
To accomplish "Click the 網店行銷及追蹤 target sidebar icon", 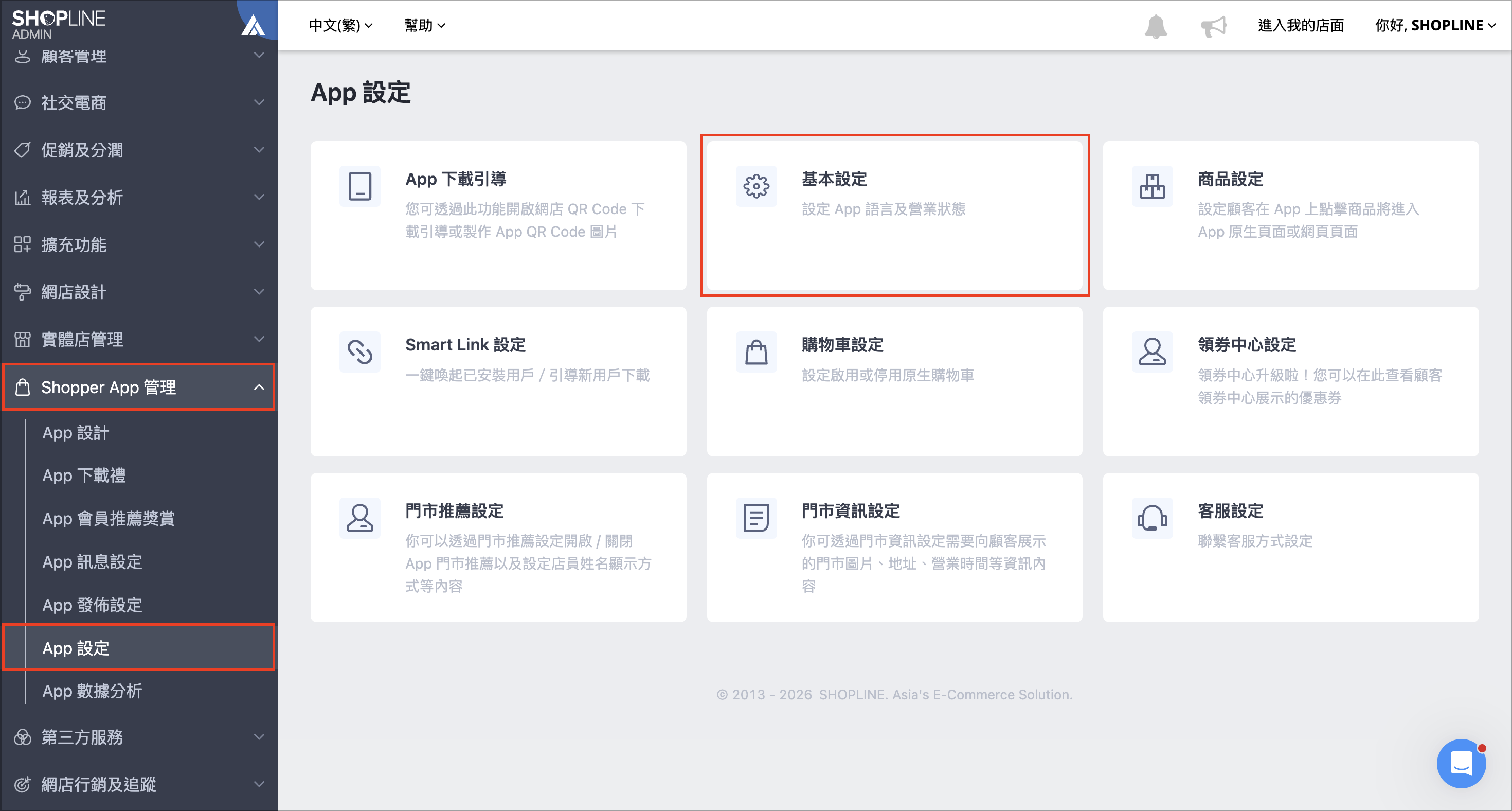I will 22,785.
